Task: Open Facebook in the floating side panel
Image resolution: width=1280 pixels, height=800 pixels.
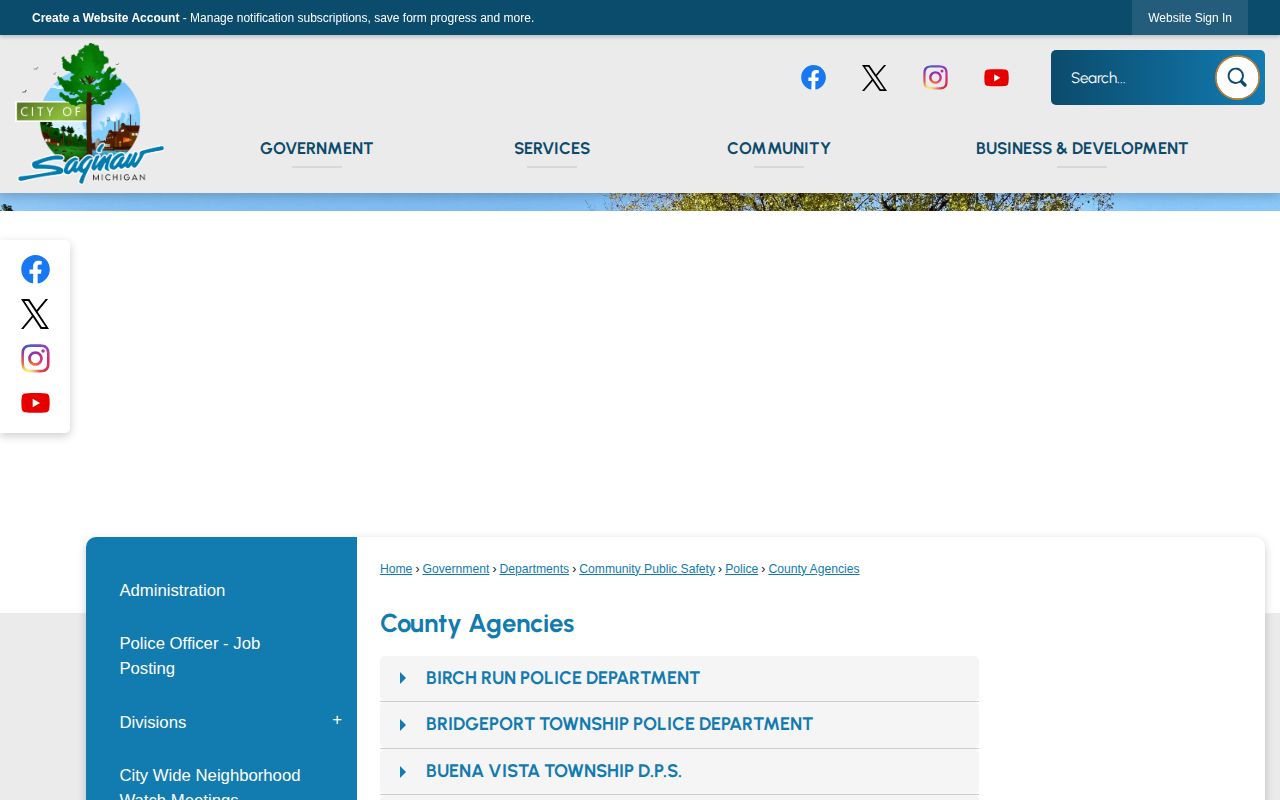Action: 35,270
